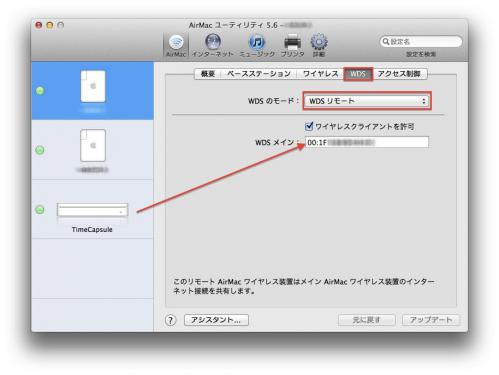Click the 元に戻す button
499x375 pixels.
click(367, 320)
